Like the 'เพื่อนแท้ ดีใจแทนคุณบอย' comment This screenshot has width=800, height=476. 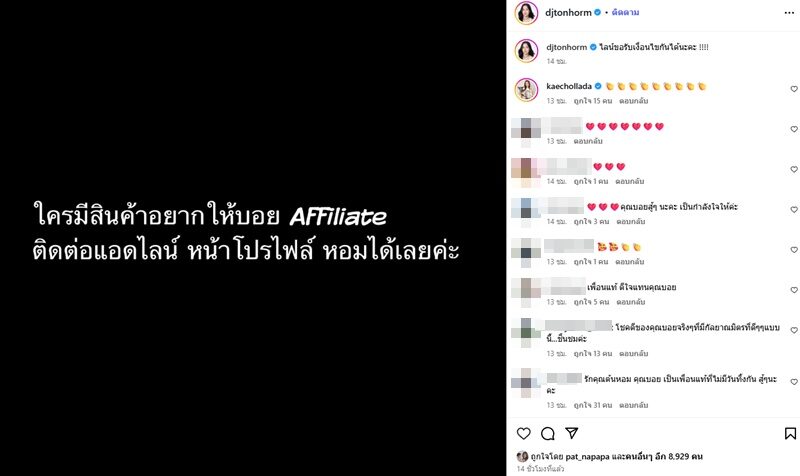point(794,290)
